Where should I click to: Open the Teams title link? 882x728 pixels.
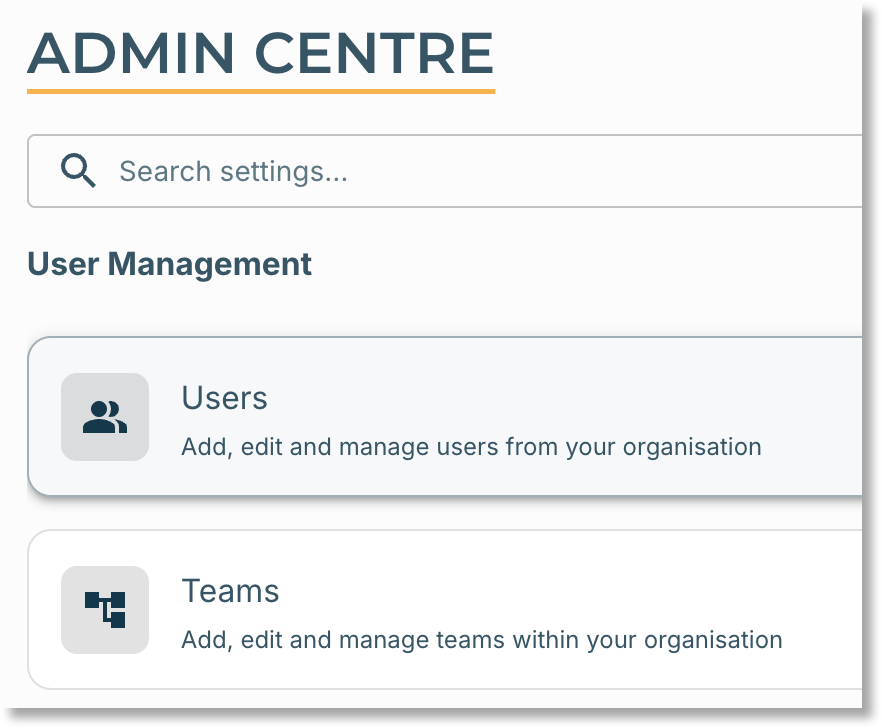point(230,591)
